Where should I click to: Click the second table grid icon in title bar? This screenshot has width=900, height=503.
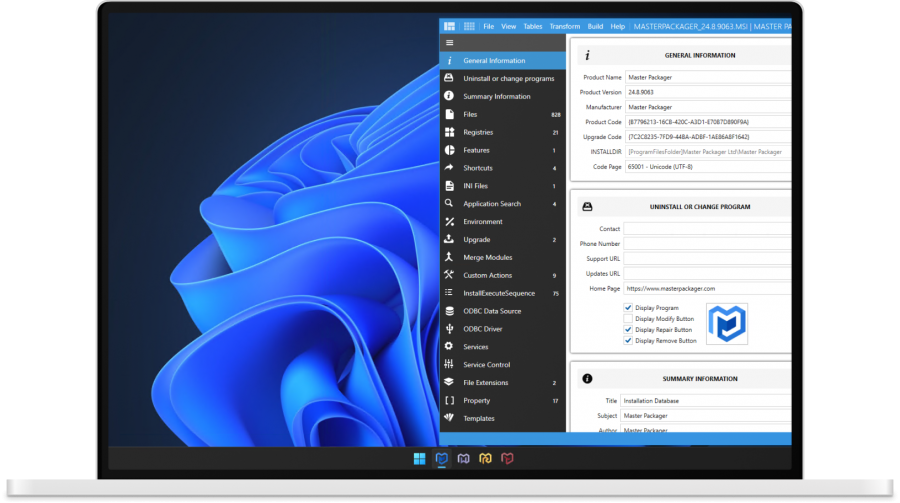[469, 26]
